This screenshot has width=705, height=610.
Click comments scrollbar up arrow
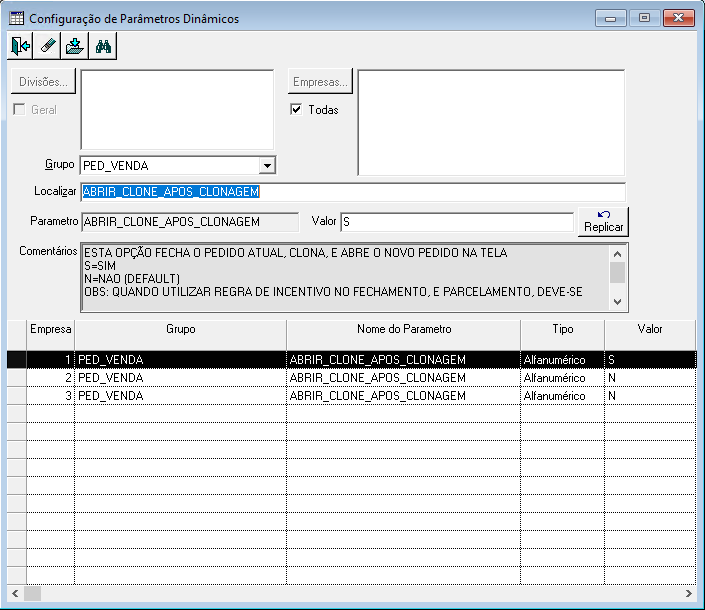coord(617,254)
